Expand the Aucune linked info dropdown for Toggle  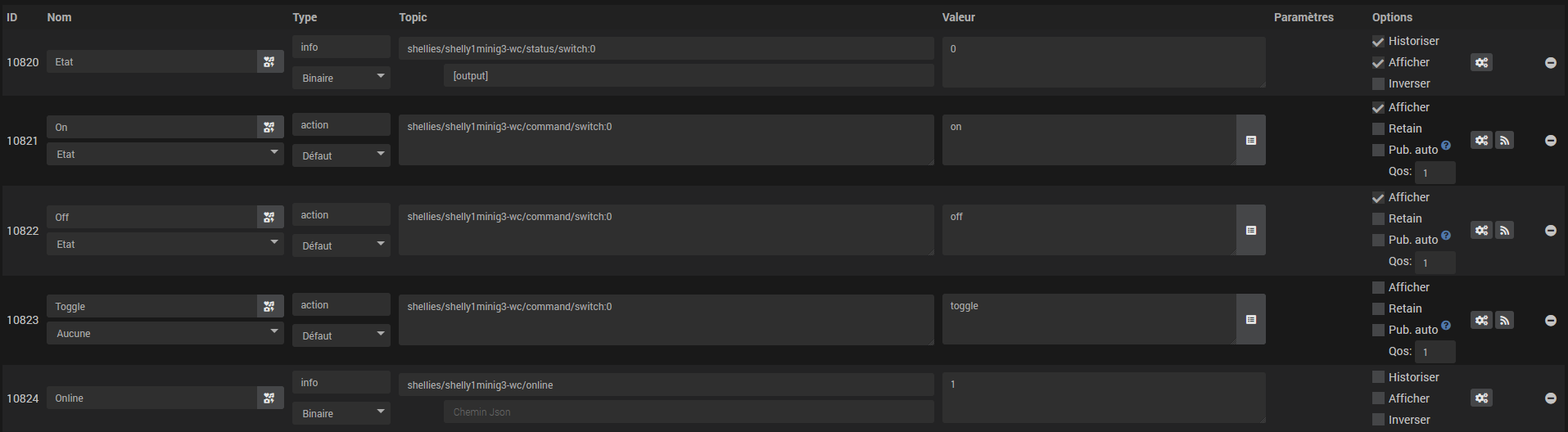click(x=165, y=333)
